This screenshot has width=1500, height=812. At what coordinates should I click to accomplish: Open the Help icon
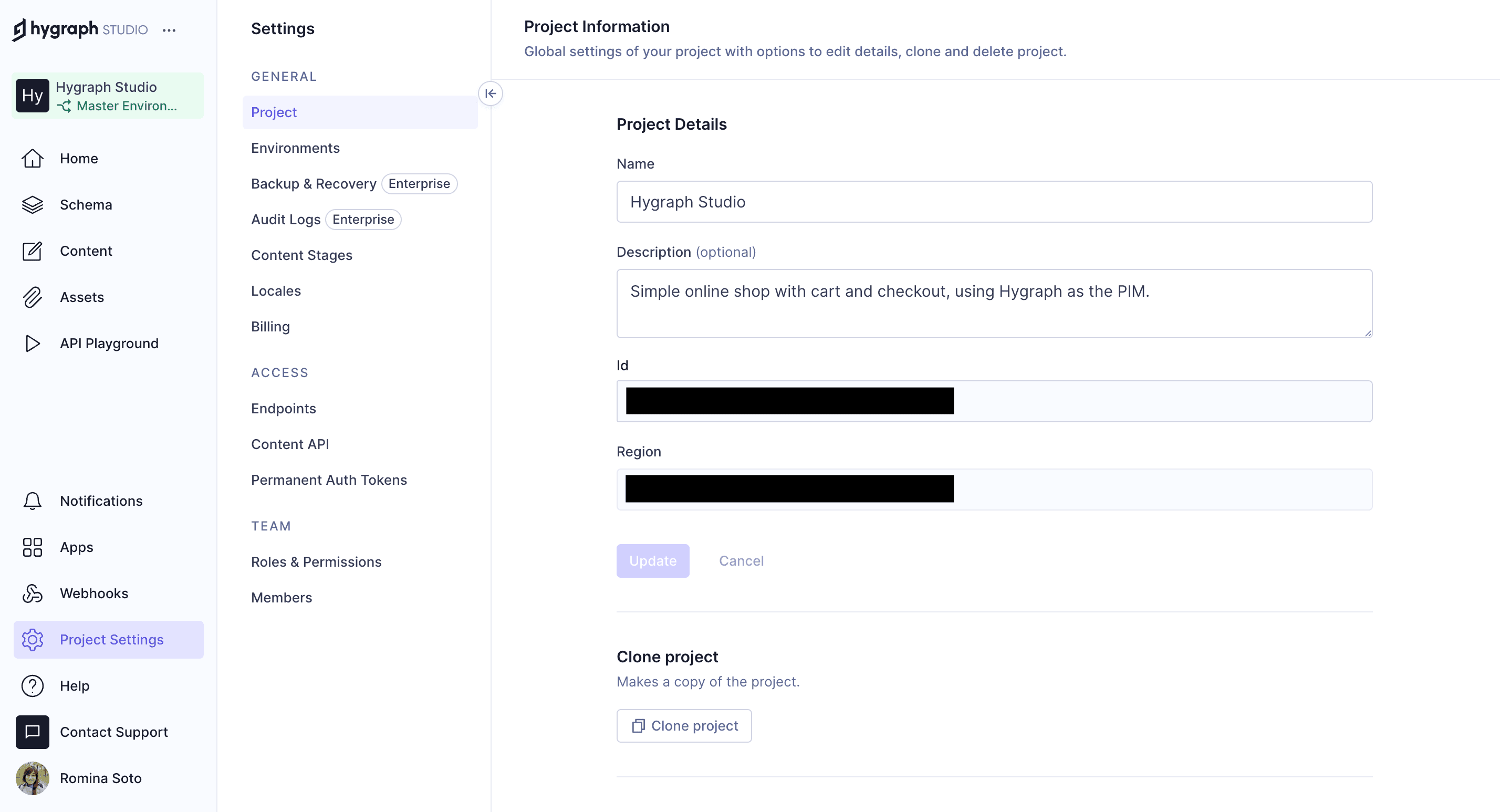pos(32,685)
